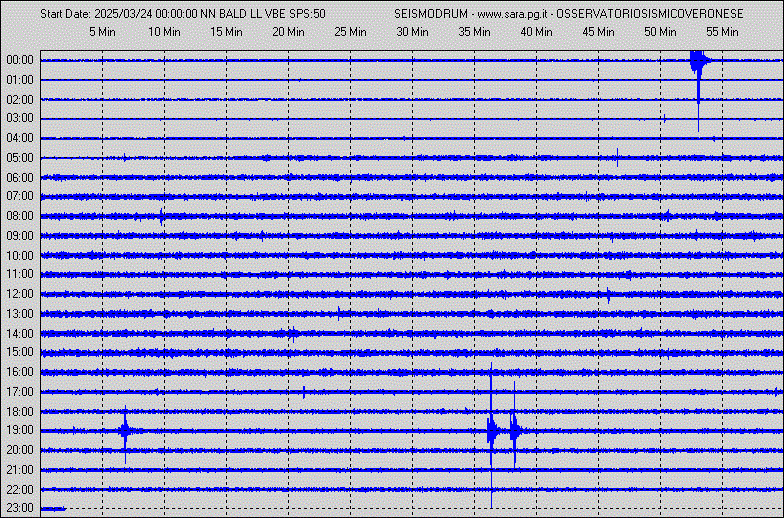Select the 25 Min axis label

coord(350,32)
